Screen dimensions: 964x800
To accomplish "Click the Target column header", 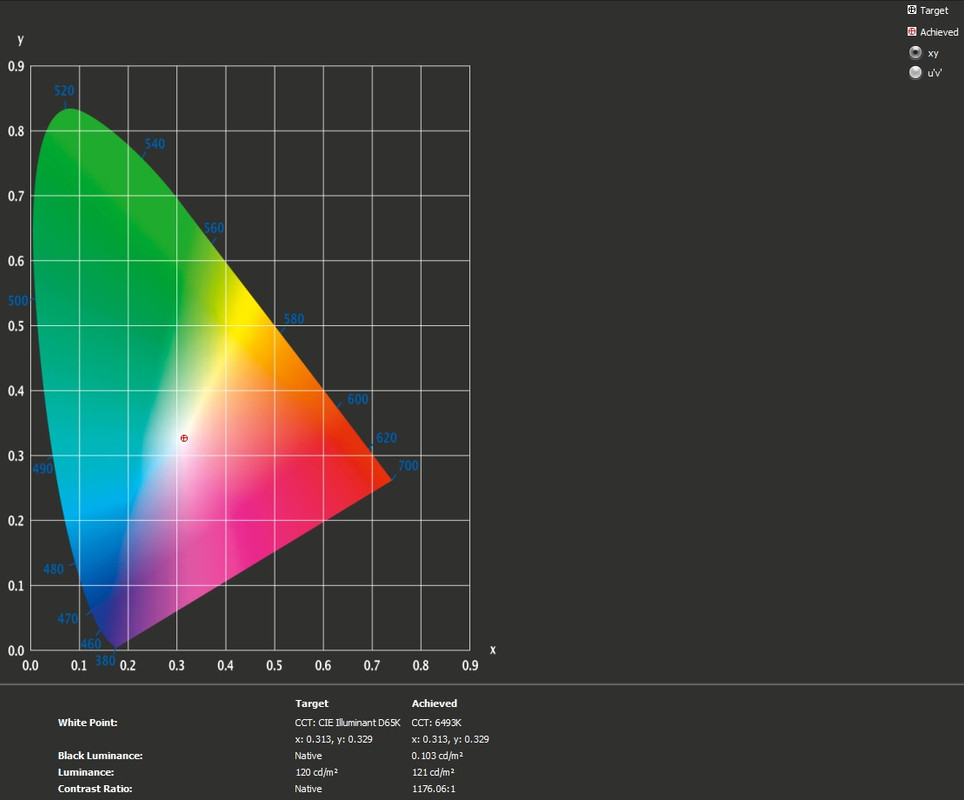I will point(312,703).
